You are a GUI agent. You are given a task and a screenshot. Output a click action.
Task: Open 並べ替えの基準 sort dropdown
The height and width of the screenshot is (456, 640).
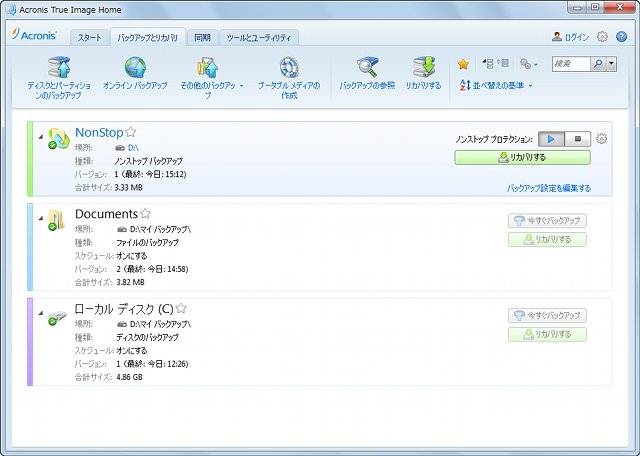pos(496,86)
